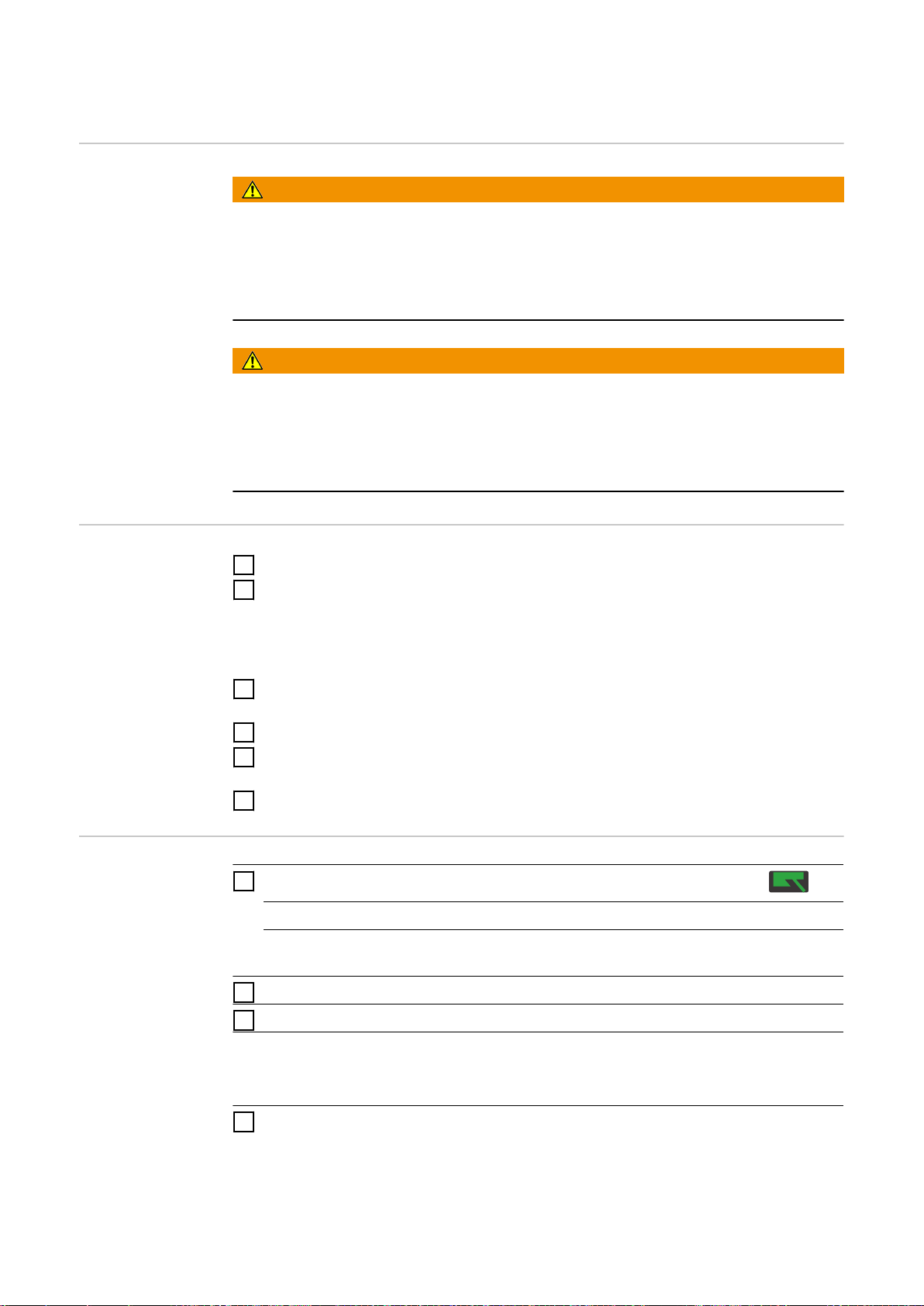Click the narrow blank sub-row below the green icon
The height and width of the screenshot is (1306, 924).
click(553, 916)
